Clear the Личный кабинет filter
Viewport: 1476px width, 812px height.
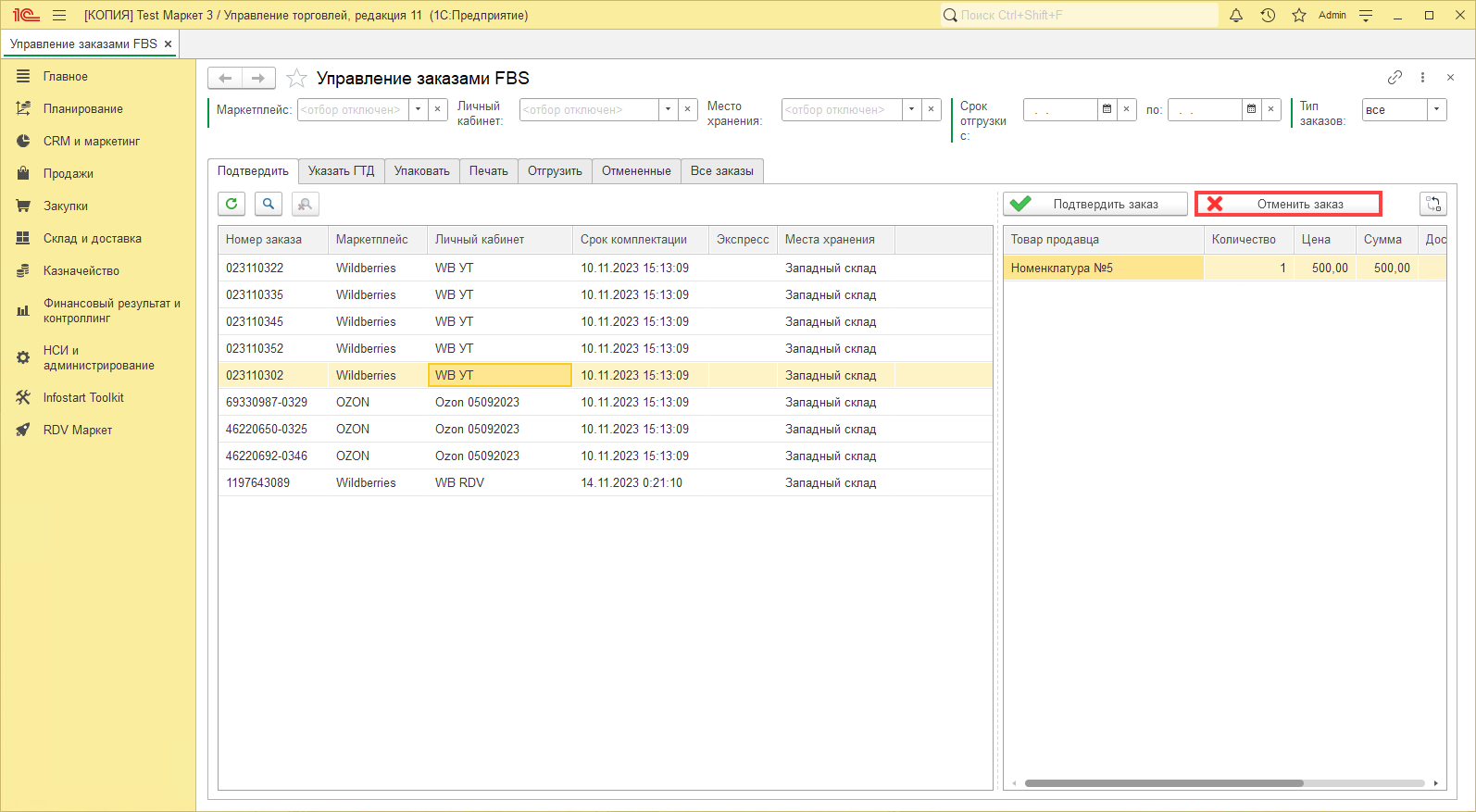[x=688, y=109]
